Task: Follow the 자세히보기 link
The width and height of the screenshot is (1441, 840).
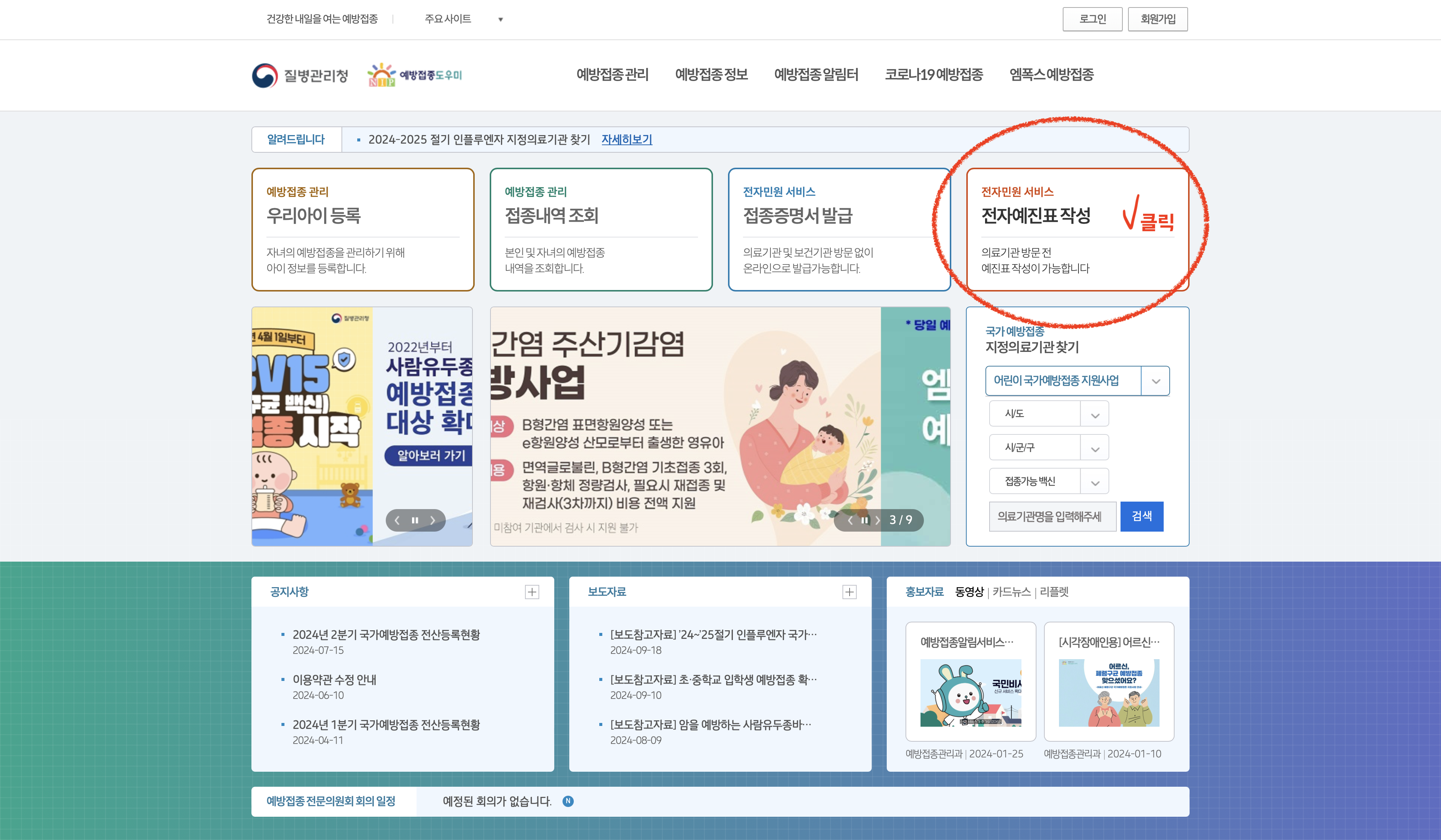Action: click(627, 140)
